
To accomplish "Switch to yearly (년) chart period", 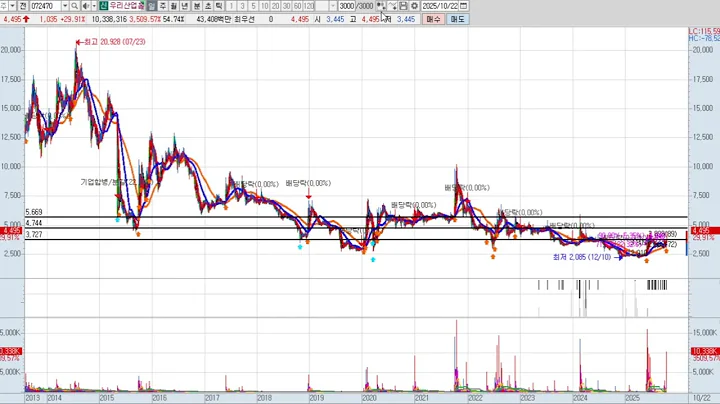I will tap(185, 6).
